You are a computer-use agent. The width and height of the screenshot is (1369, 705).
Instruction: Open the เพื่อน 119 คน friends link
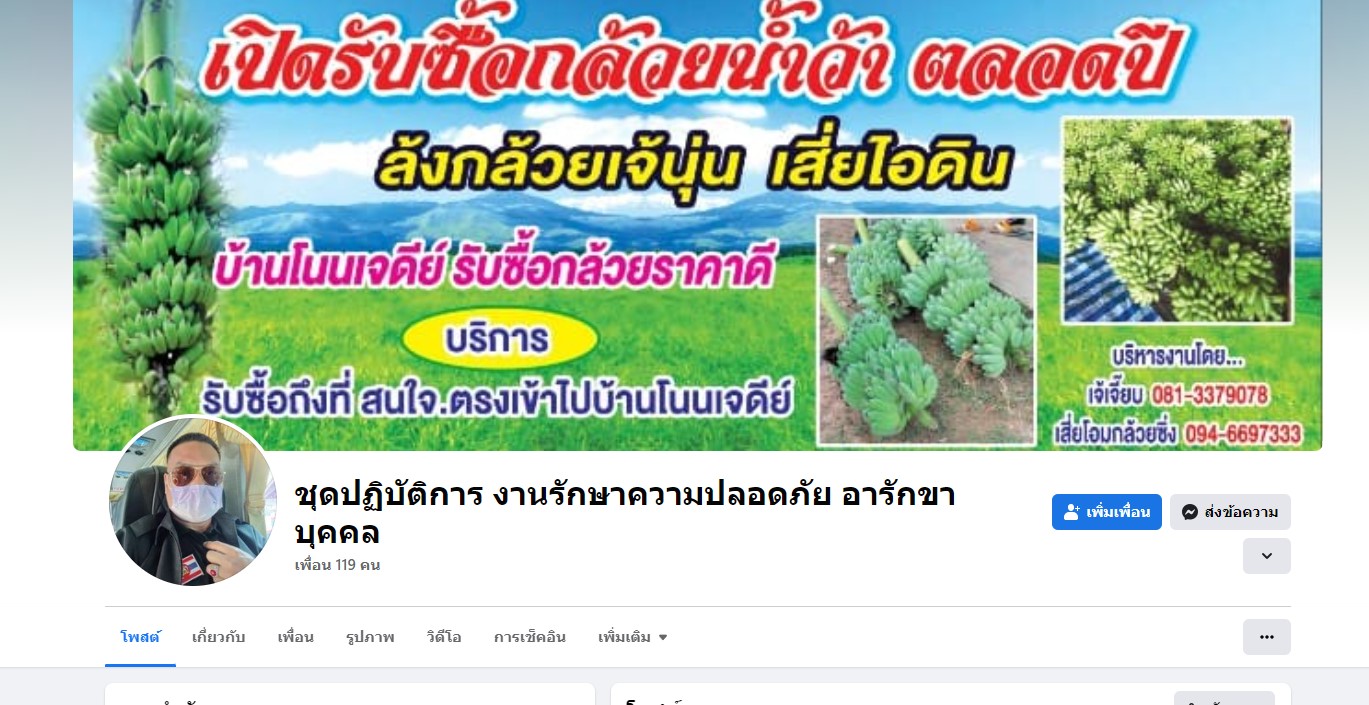coord(337,565)
